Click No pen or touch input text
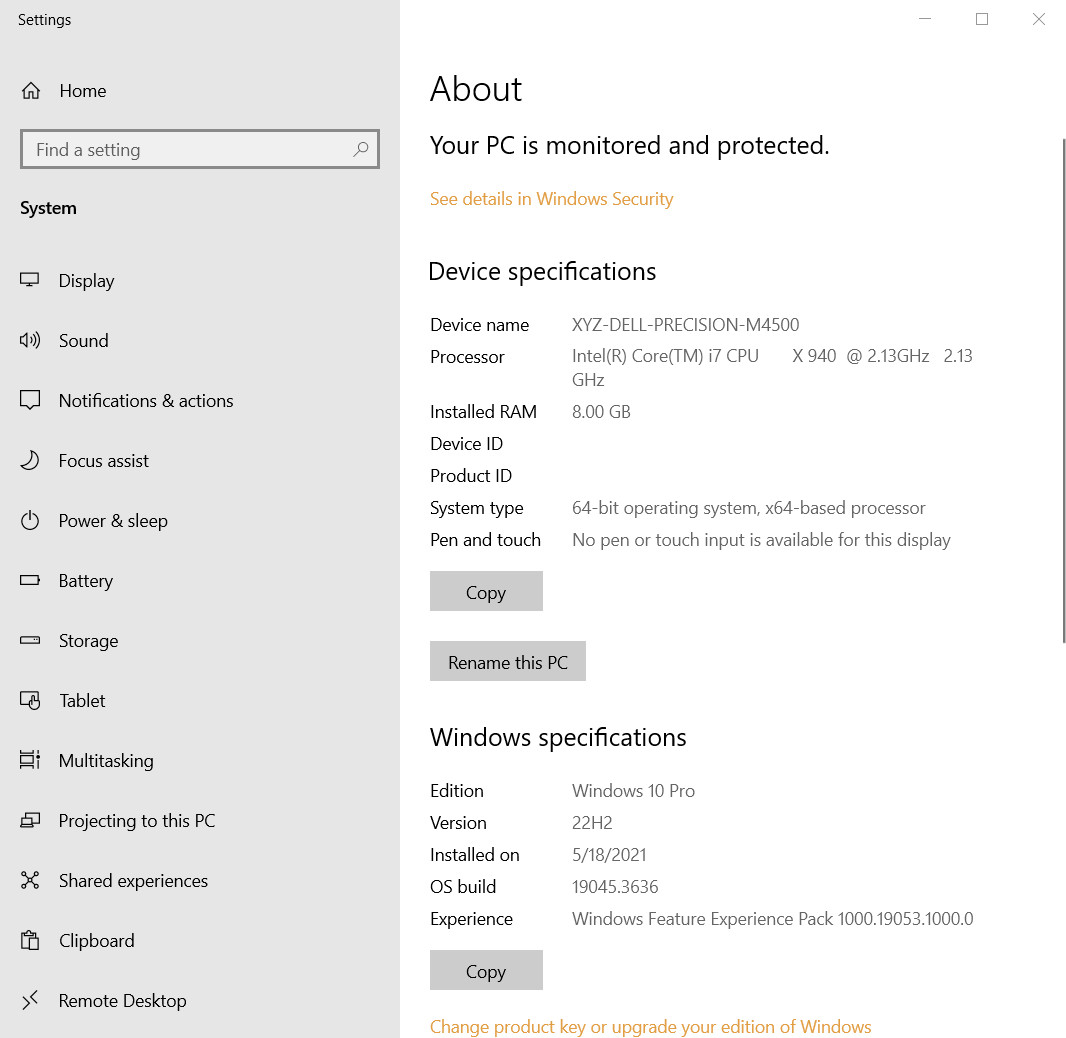1066x1038 pixels. 761,540
